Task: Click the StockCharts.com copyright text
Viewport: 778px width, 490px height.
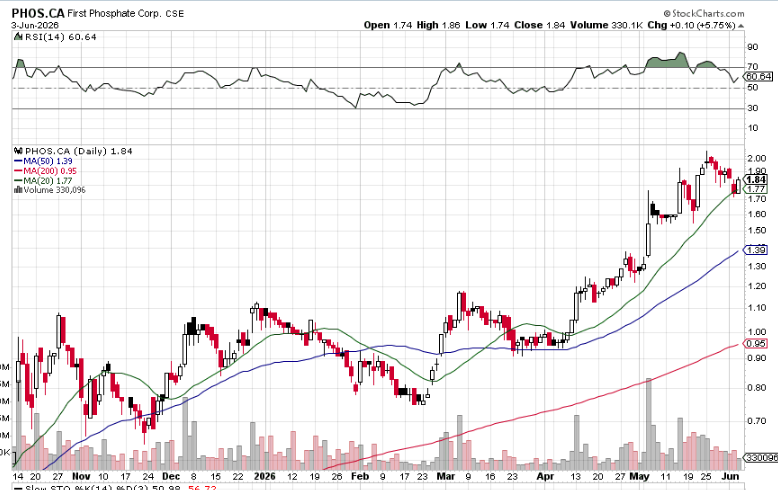Action: coord(704,13)
